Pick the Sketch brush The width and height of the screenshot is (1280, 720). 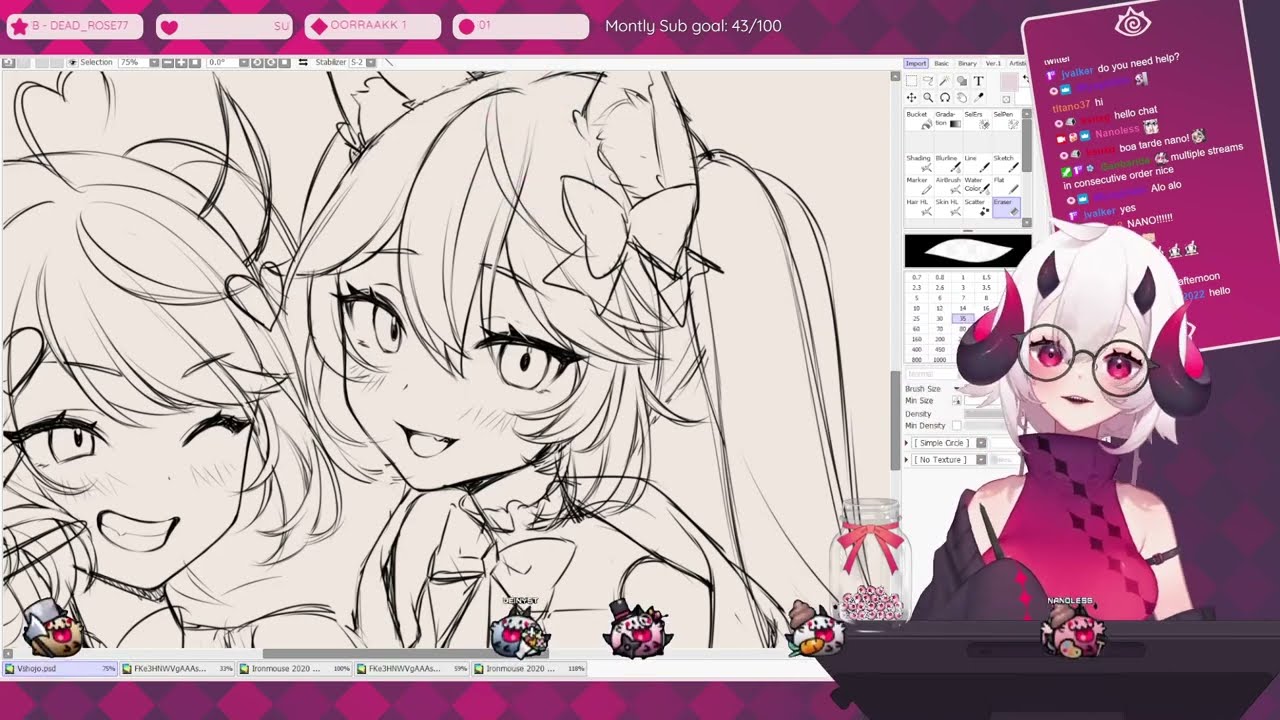pyautogui.click(x=1006, y=164)
